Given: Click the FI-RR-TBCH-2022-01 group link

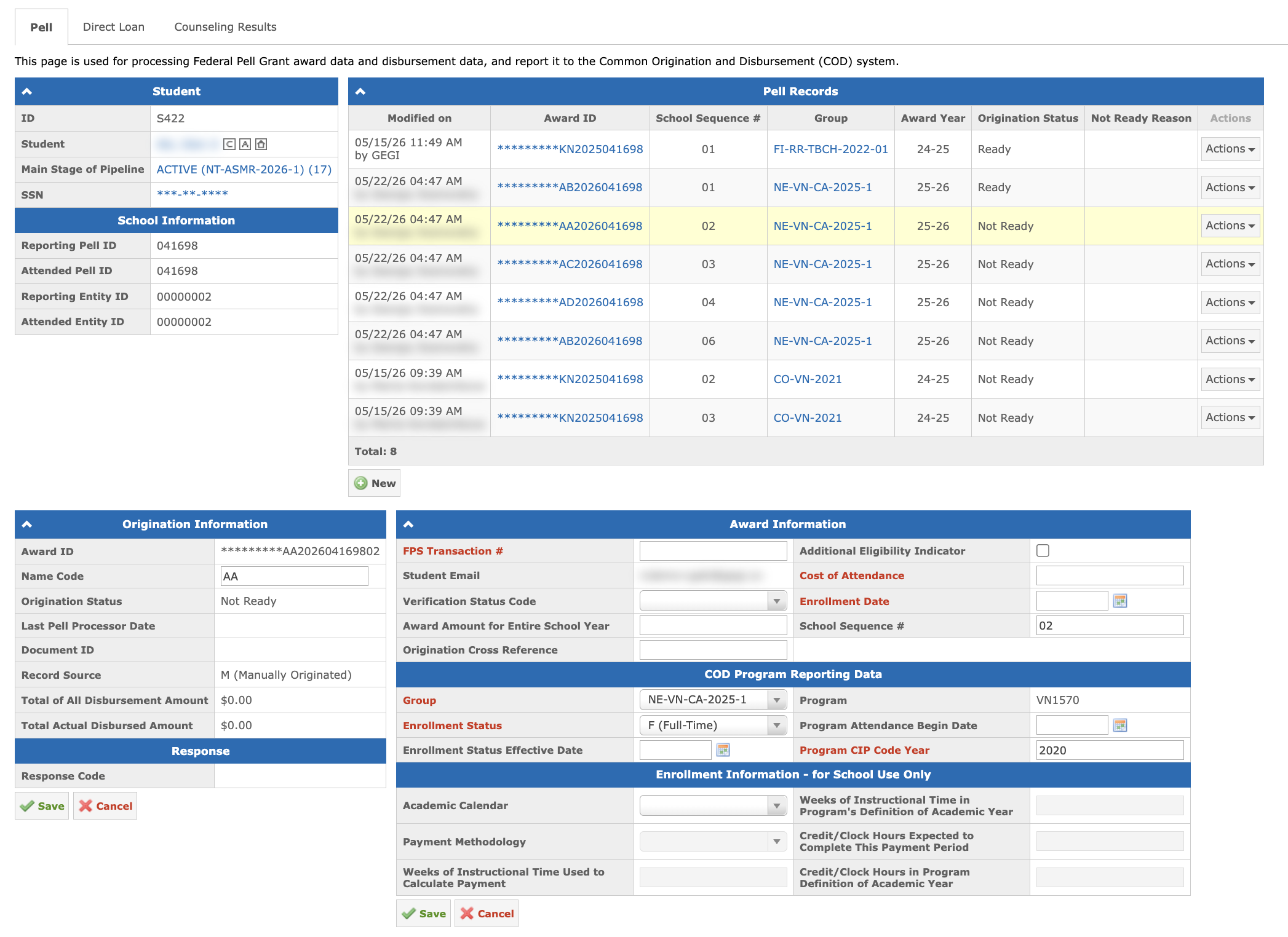Looking at the screenshot, I should point(830,149).
